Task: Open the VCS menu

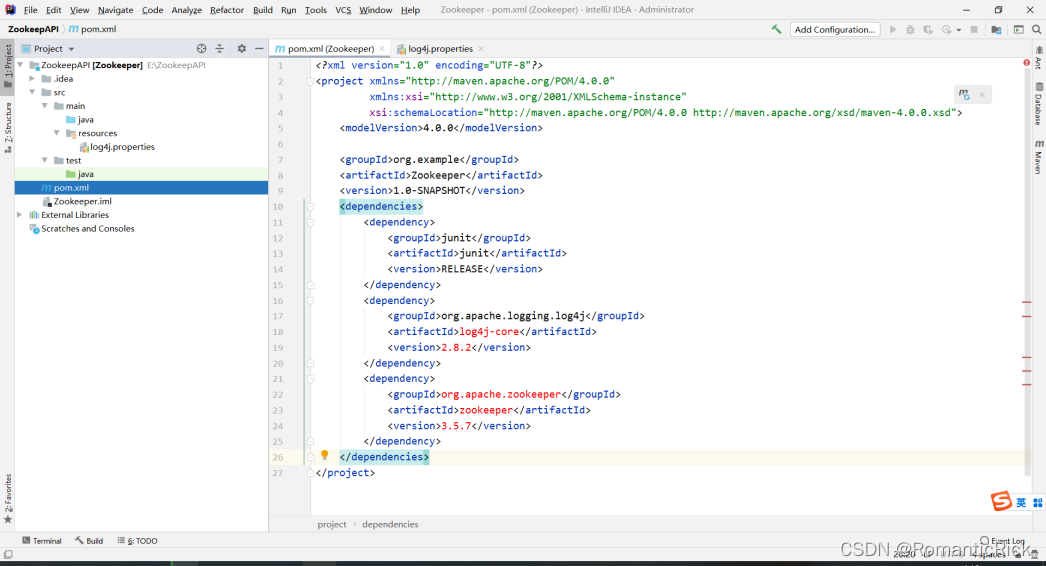Action: click(343, 10)
